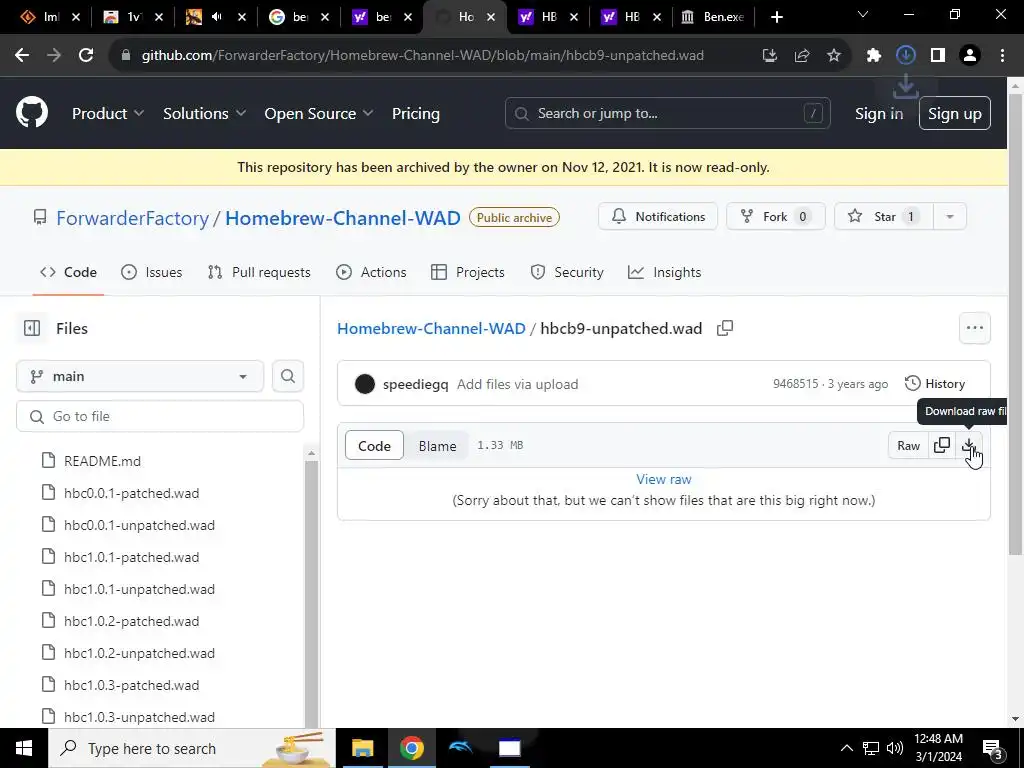Go to the Security tab
1024x768 pixels.
pyautogui.click(x=567, y=272)
